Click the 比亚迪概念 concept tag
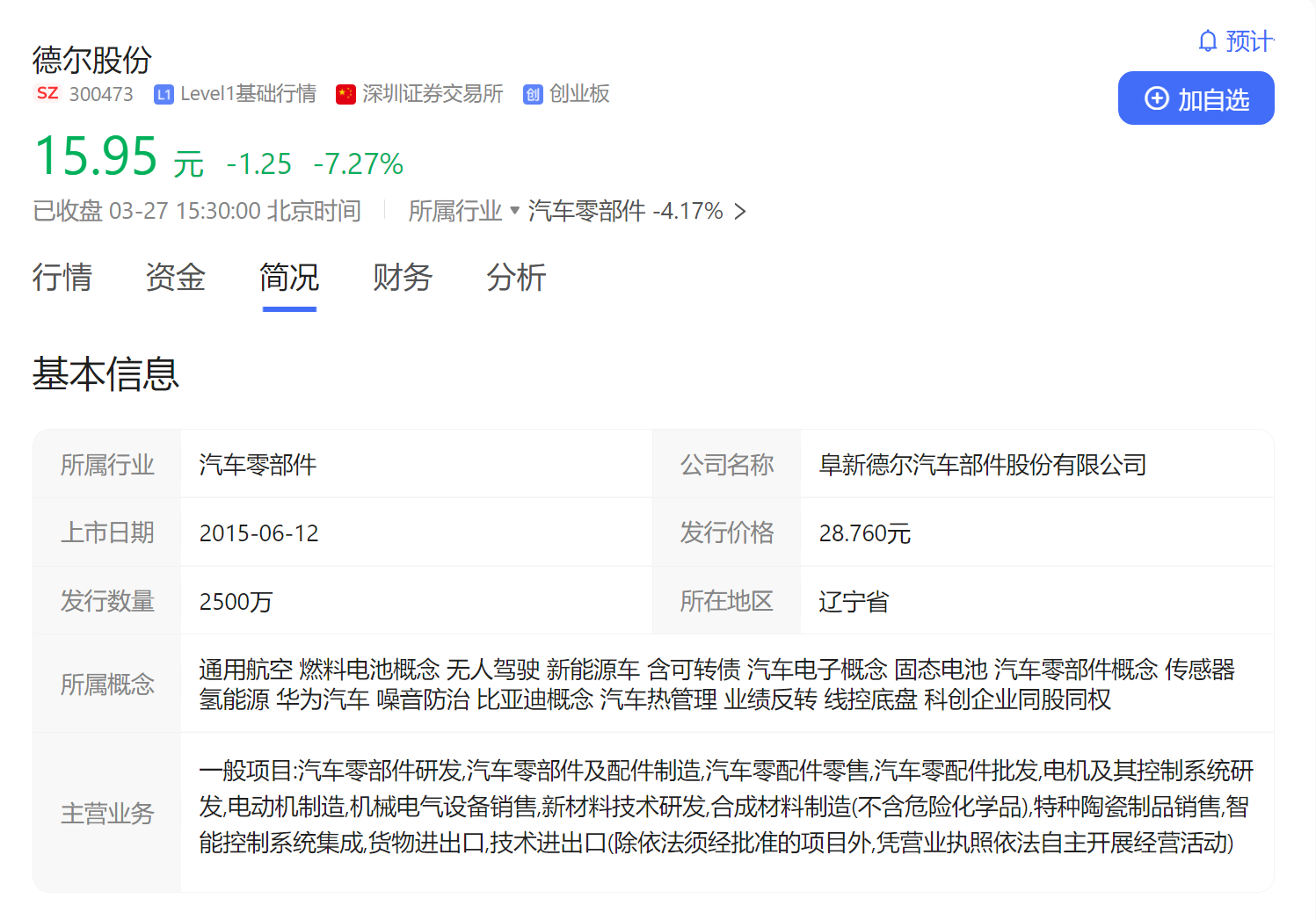1316x920 pixels. pyautogui.click(x=535, y=699)
